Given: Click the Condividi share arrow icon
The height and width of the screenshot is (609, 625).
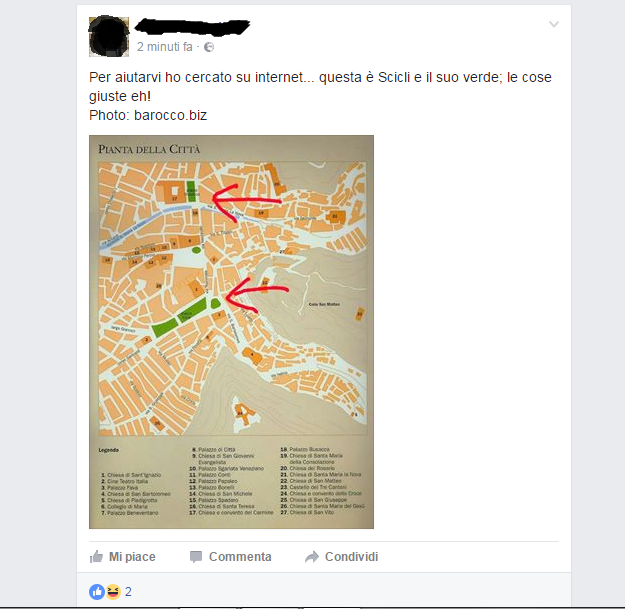Looking at the screenshot, I should (x=312, y=556).
